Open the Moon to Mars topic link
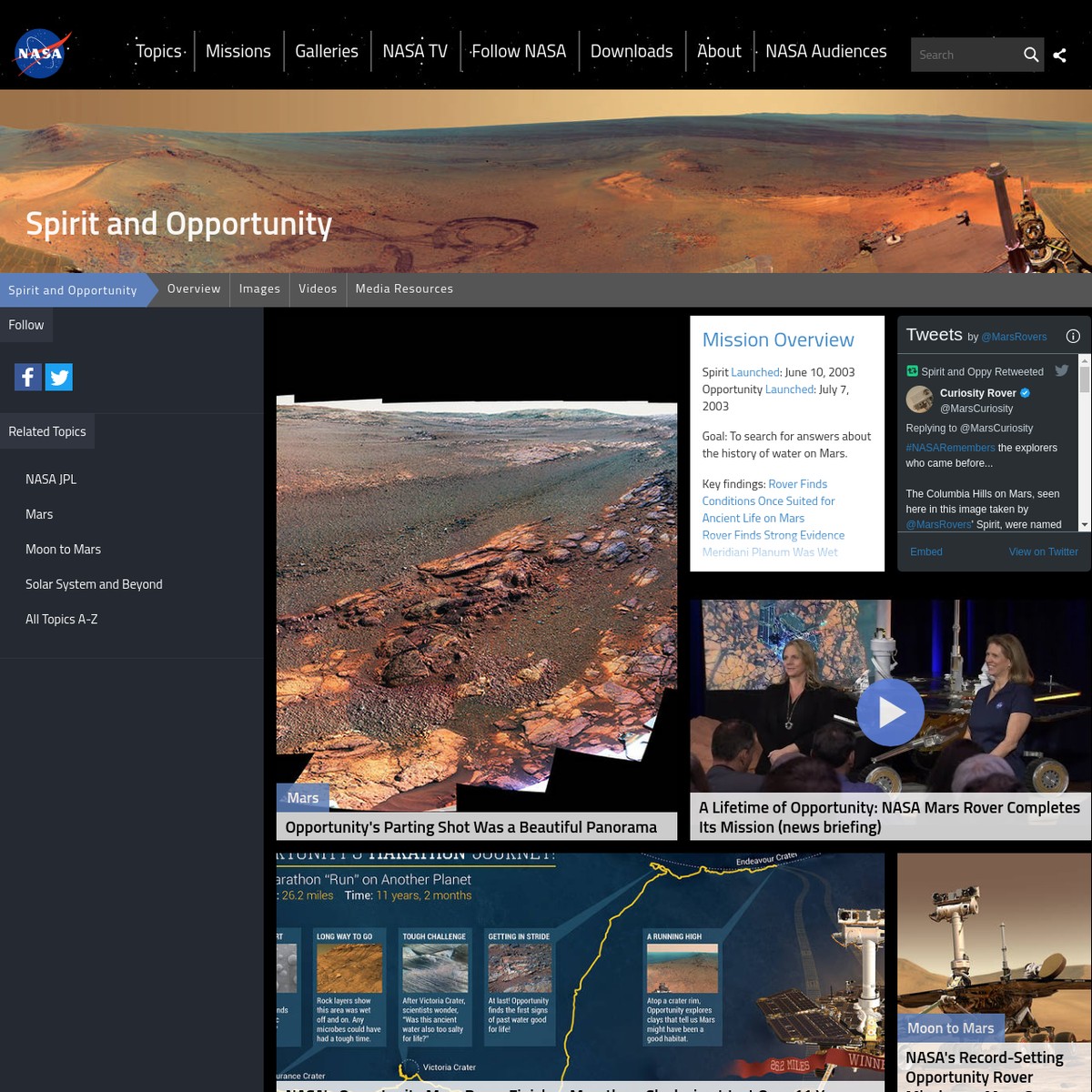This screenshot has height=1092, width=1092. pyautogui.click(x=63, y=550)
